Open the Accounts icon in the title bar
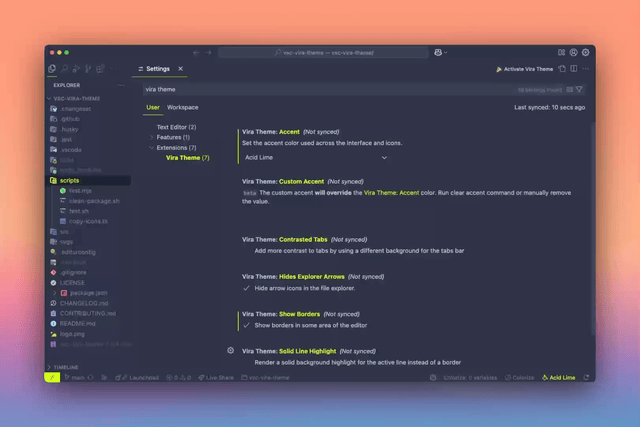 (x=573, y=52)
